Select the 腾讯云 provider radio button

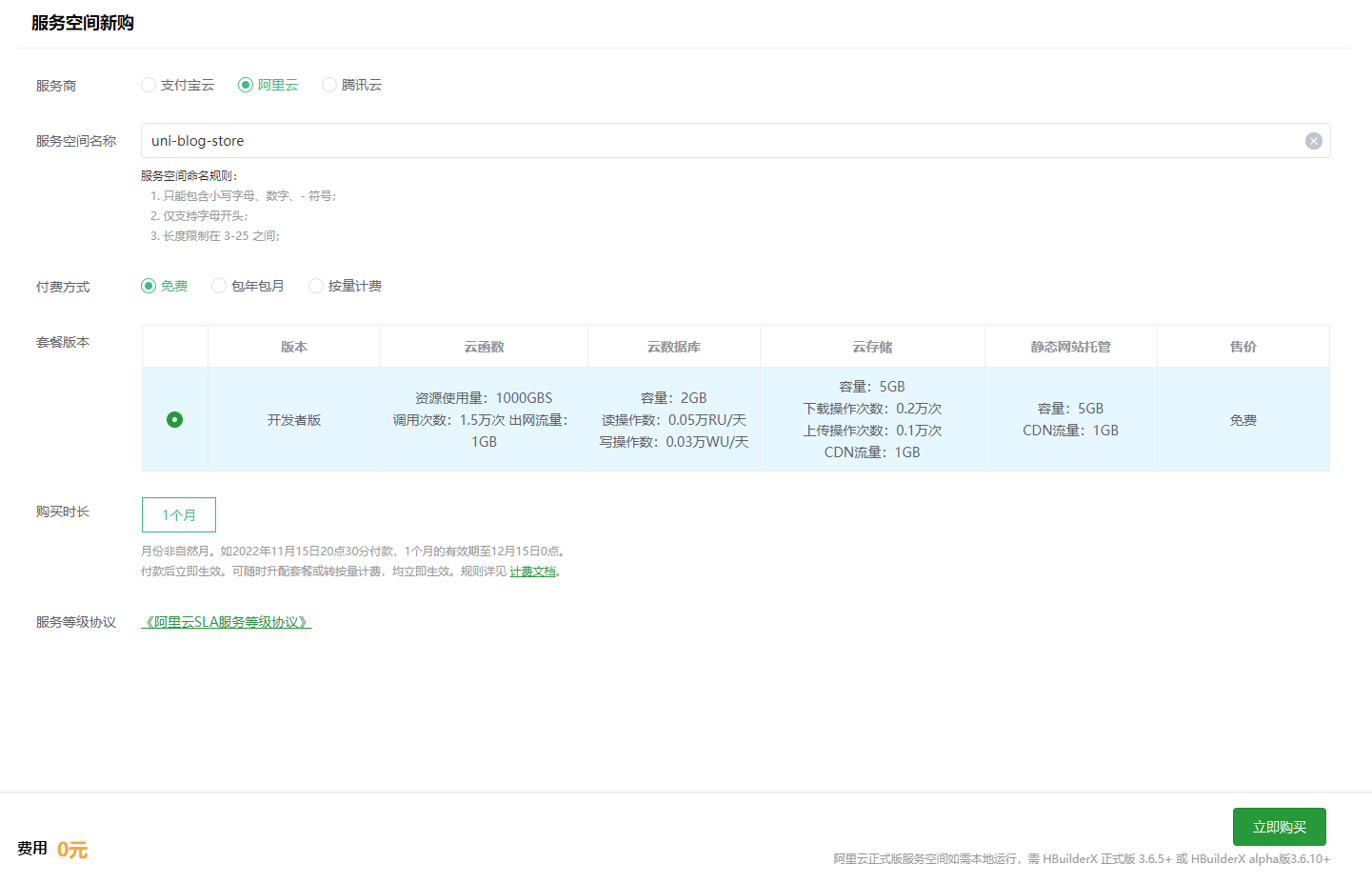pos(329,85)
